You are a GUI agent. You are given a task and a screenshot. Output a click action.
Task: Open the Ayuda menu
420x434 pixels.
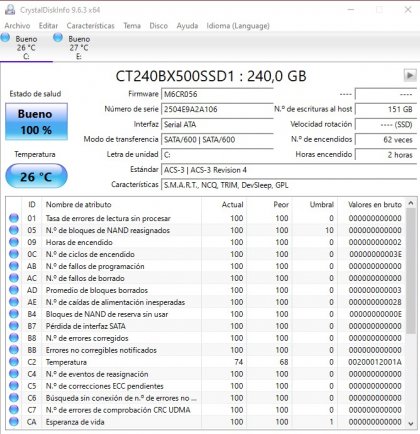tap(187, 26)
